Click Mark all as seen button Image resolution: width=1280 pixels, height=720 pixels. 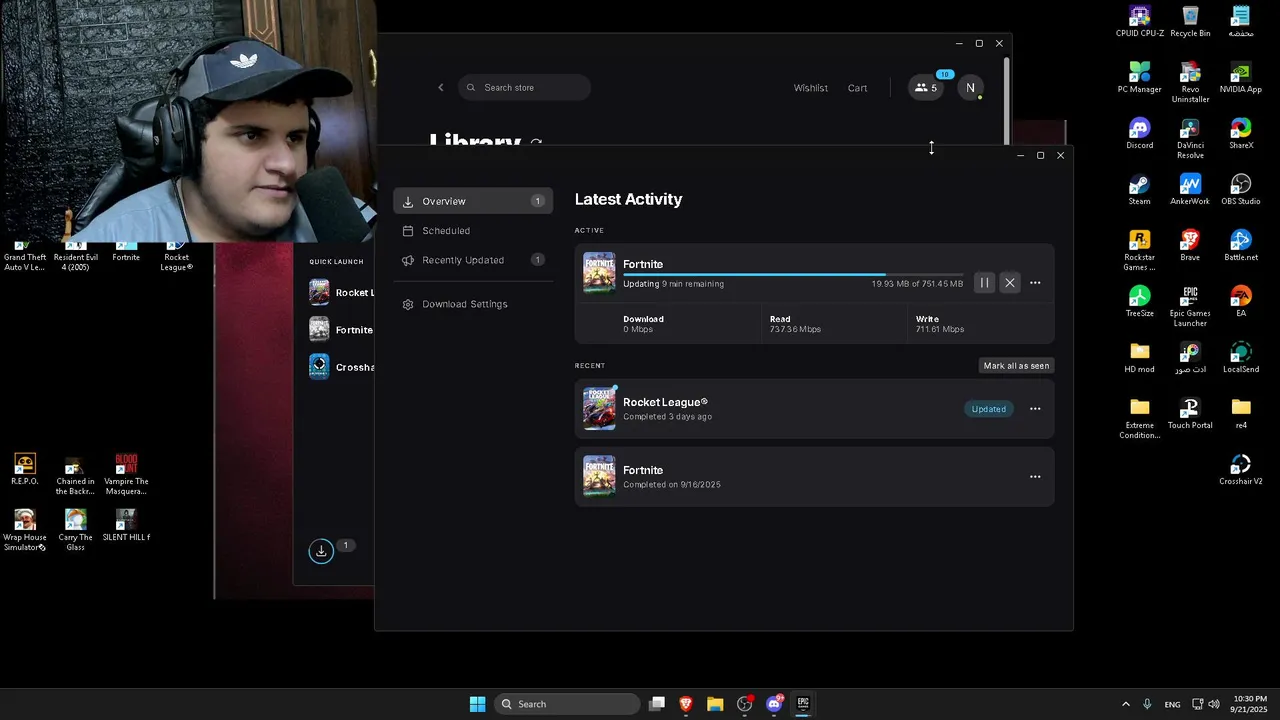(x=1016, y=366)
